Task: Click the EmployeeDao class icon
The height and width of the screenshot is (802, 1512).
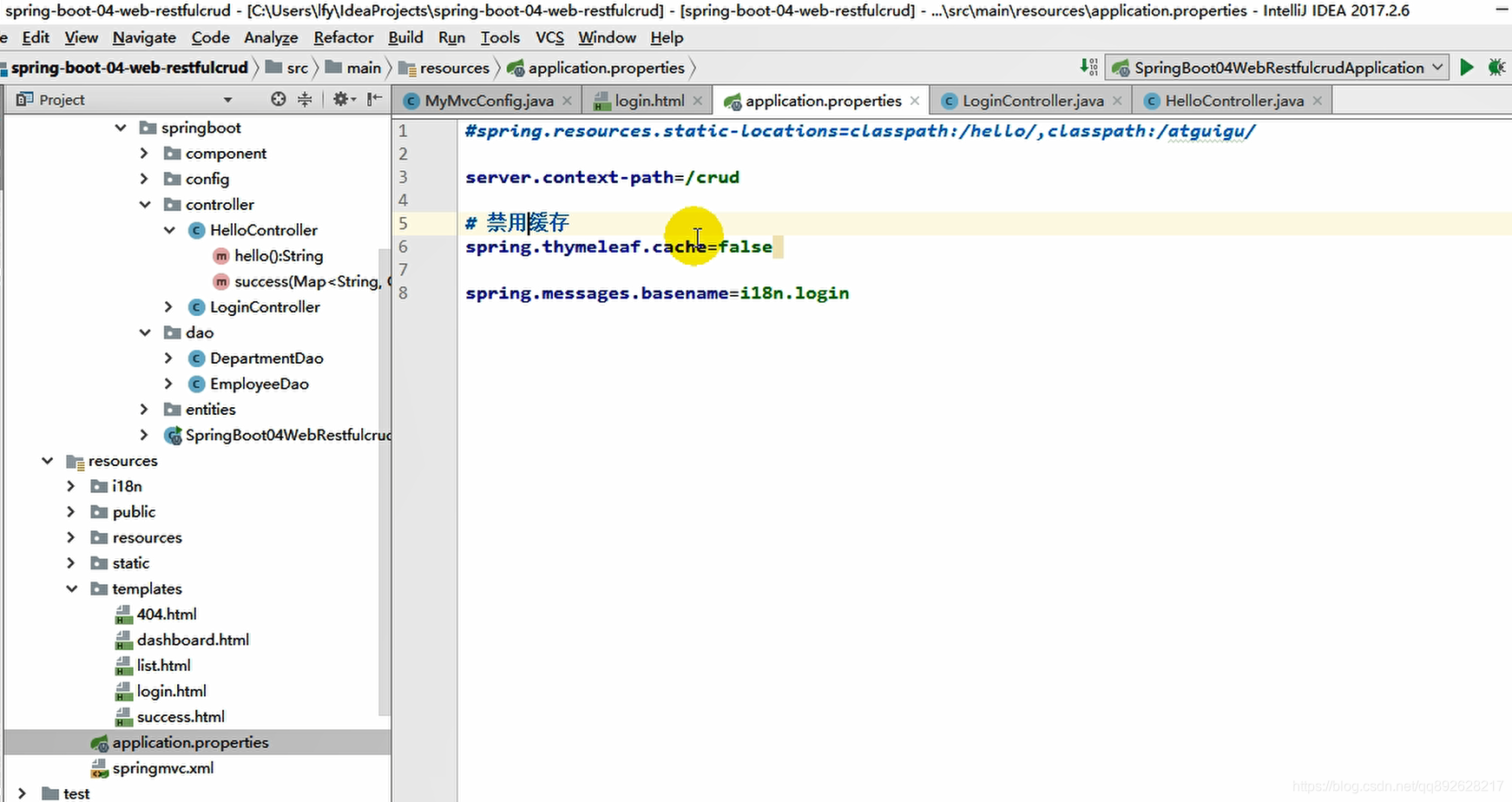Action: tap(196, 384)
